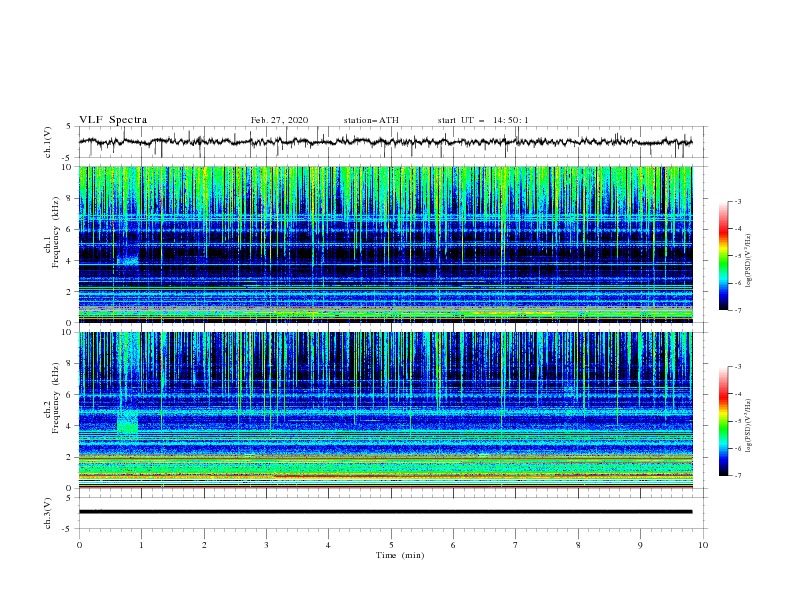Click time axis tick label "5"
The height and width of the screenshot is (612, 792).
[391, 545]
